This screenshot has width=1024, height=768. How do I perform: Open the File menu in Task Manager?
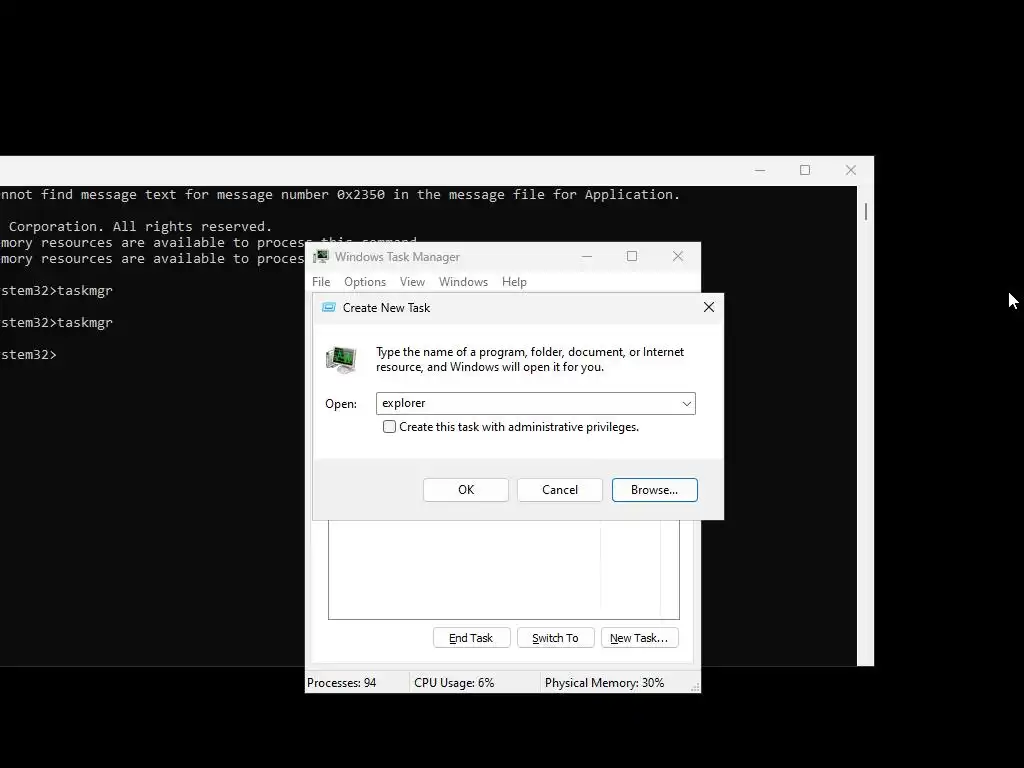(321, 281)
